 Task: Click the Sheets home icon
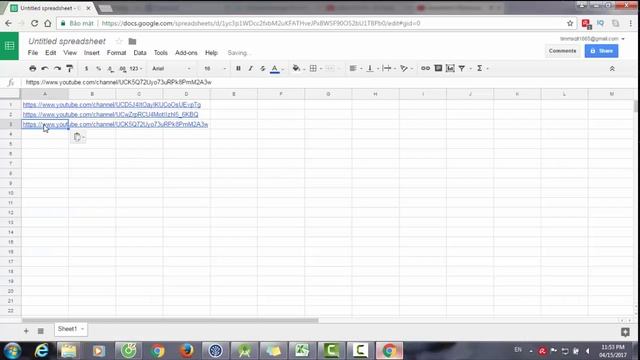point(9,46)
